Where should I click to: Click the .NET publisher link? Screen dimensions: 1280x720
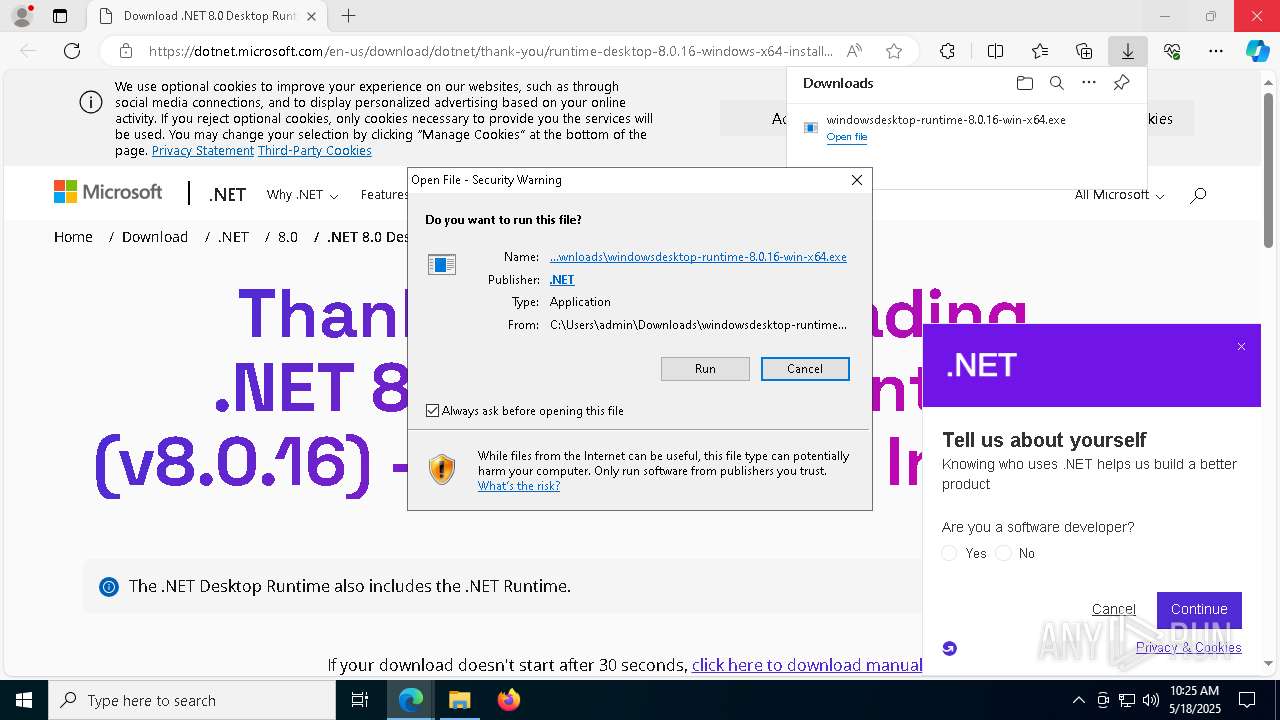point(562,280)
